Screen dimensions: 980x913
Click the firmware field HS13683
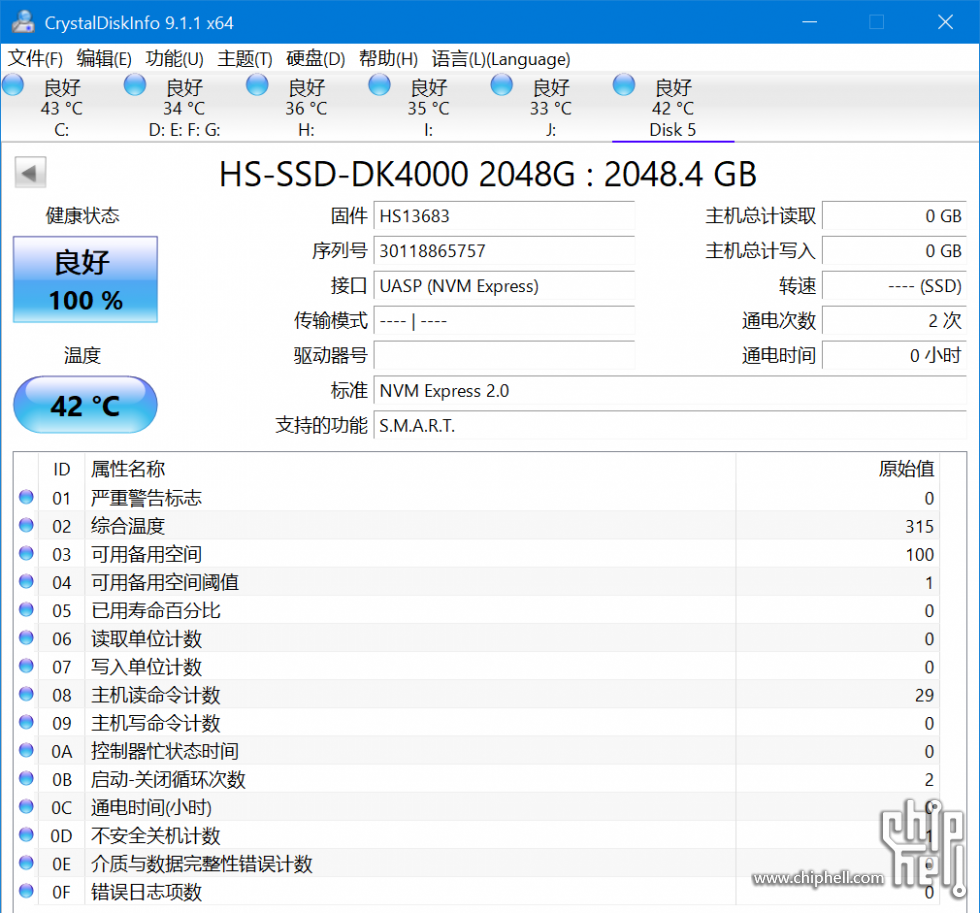click(x=504, y=216)
